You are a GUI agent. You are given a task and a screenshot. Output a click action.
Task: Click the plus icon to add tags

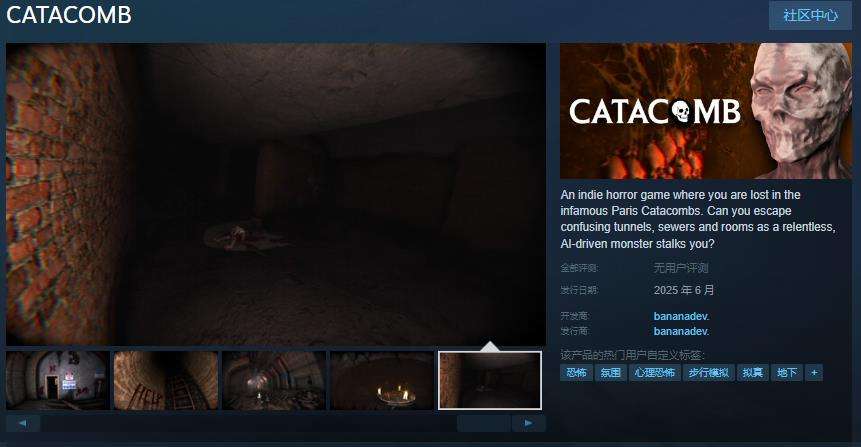pyautogui.click(x=814, y=373)
